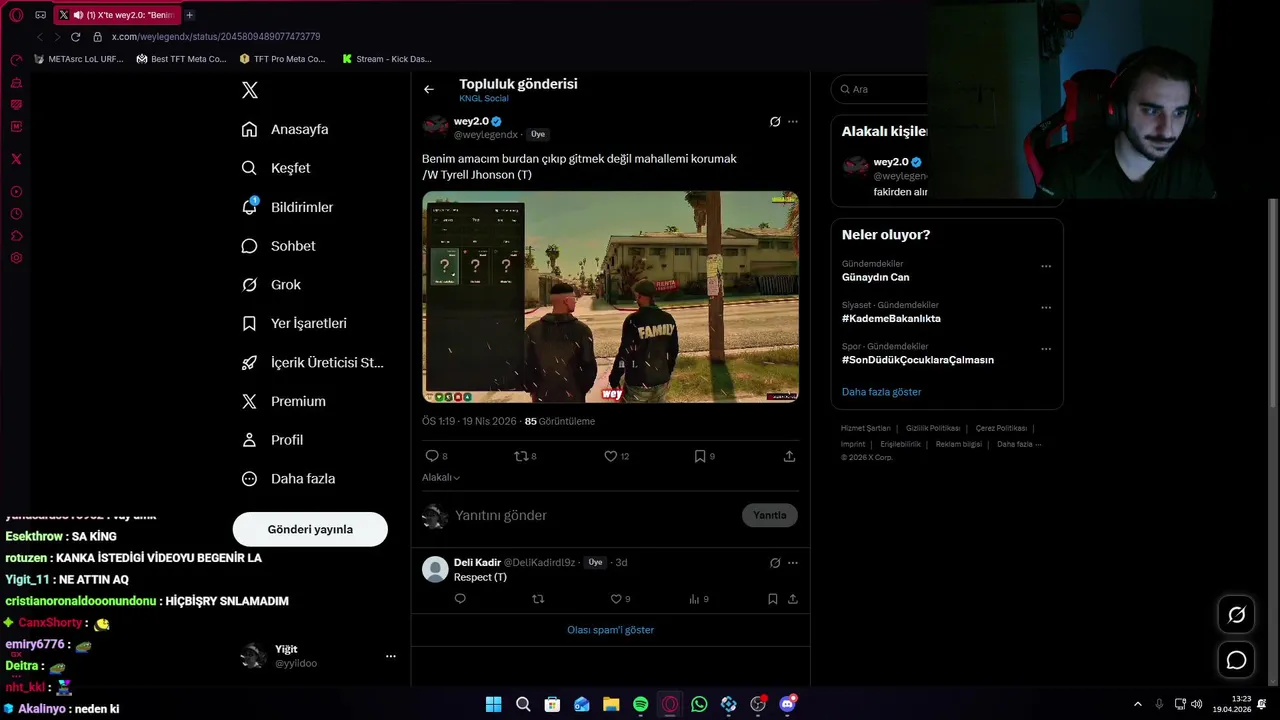Click reply icon with 8 replies
The height and width of the screenshot is (720, 1280).
(x=436, y=456)
